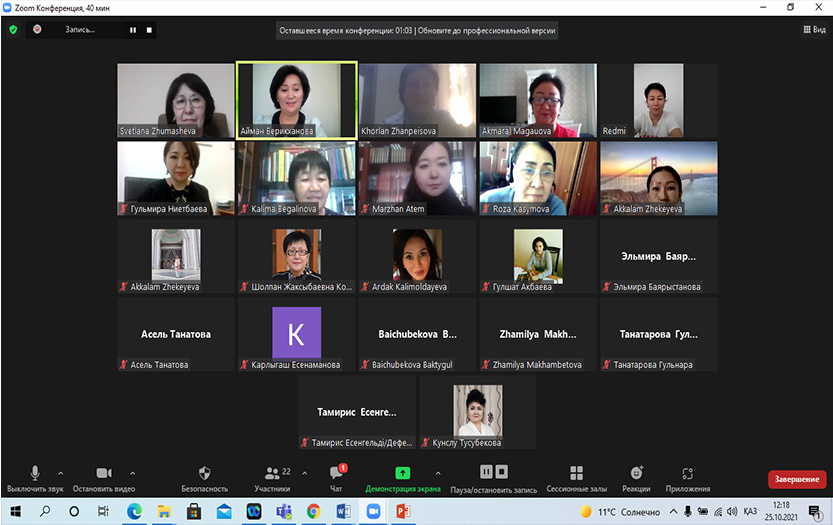Viewport: 833px width, 525px height.
Task: Open the Chat (Чат) panel
Action: (335, 477)
